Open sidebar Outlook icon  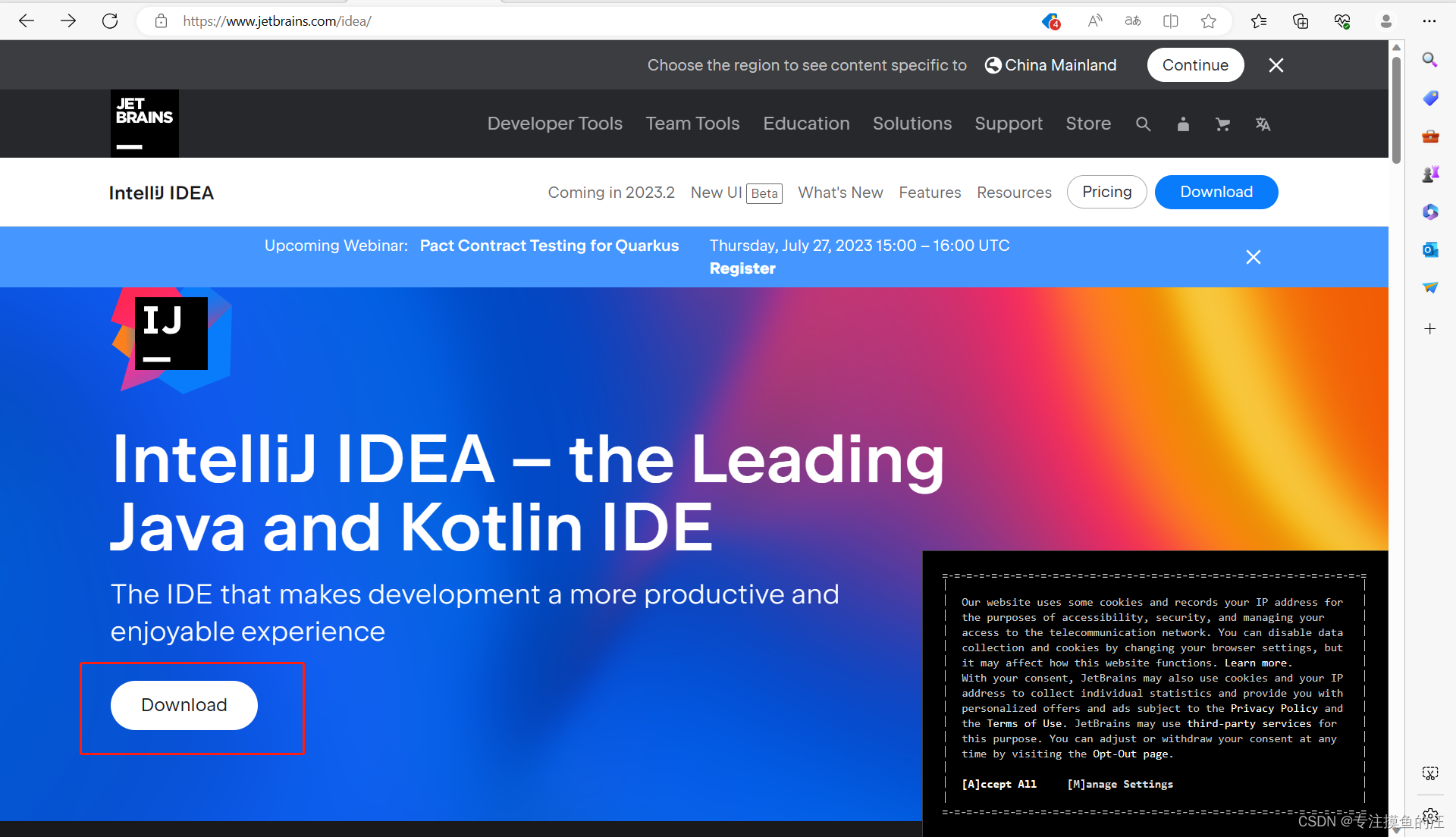[1430, 249]
